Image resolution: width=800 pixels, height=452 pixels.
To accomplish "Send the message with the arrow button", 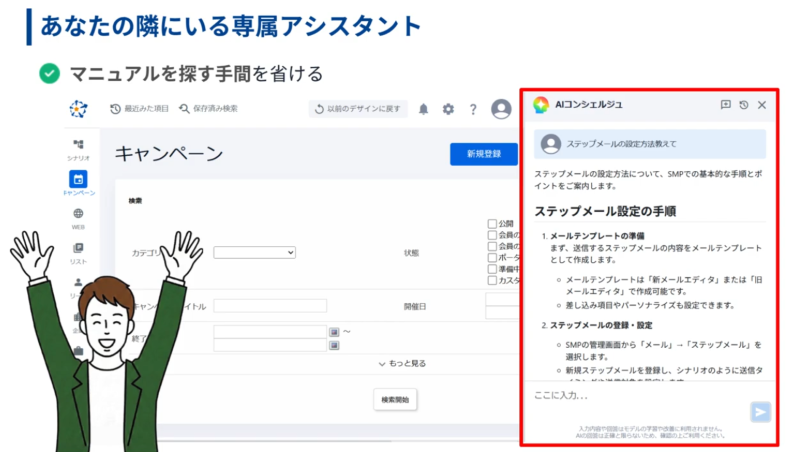I will coord(760,412).
